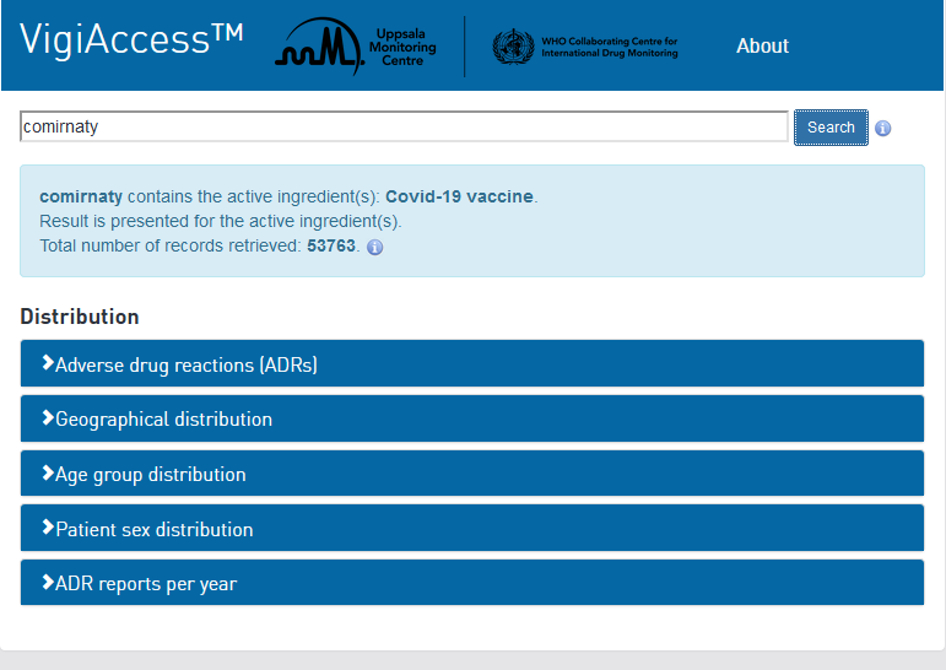Click the chevron arrow next to Geographical distribution
Viewport: 946px width, 670px height.
pyautogui.click(x=47, y=419)
